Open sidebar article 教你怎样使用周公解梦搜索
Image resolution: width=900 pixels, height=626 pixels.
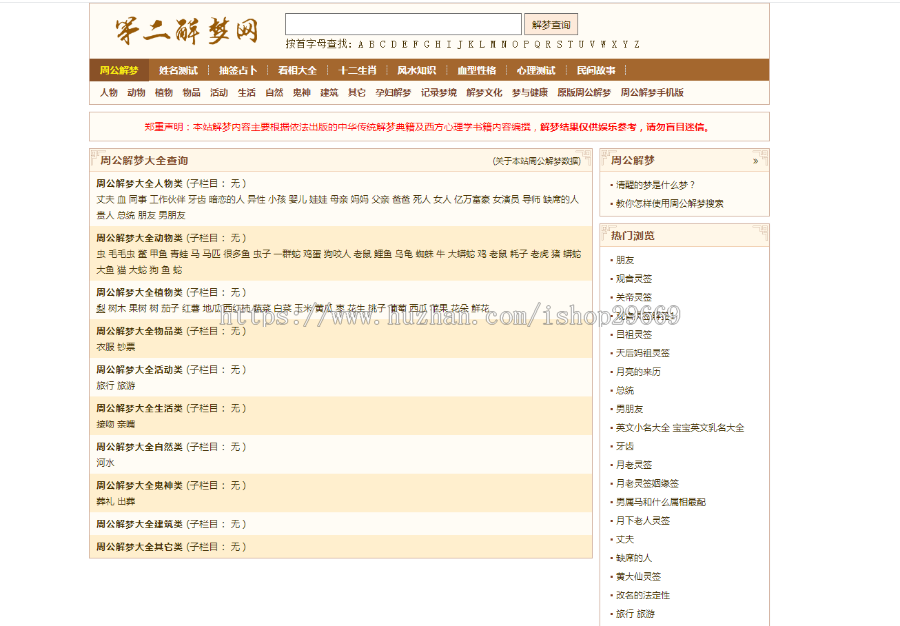669,204
